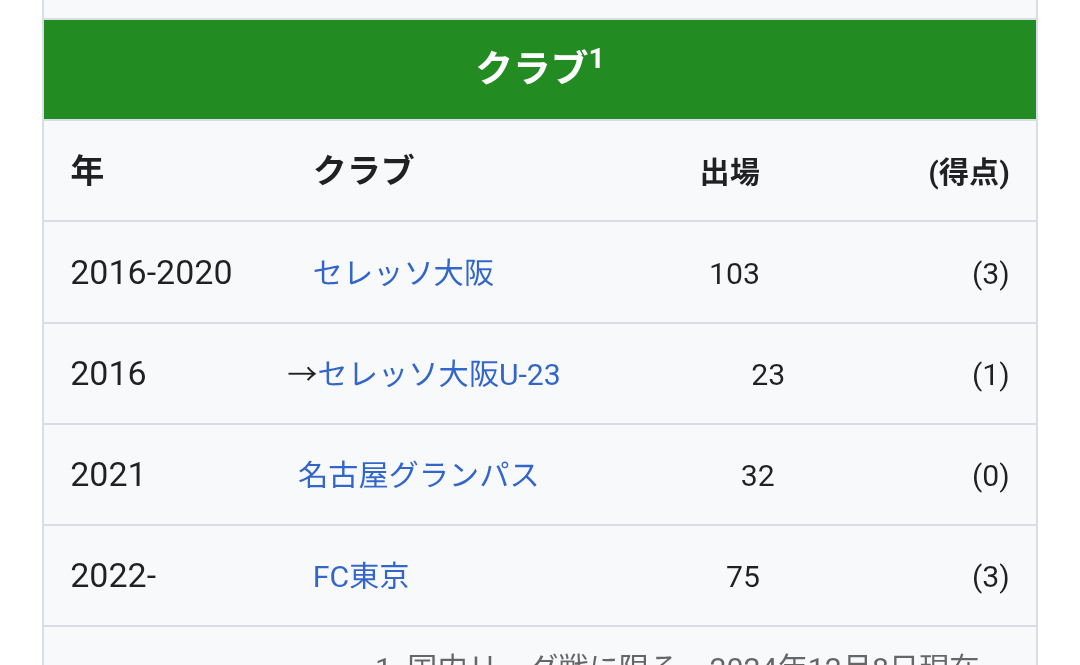
Task: Open the セレッソ大阪 club link
Action: point(404,273)
